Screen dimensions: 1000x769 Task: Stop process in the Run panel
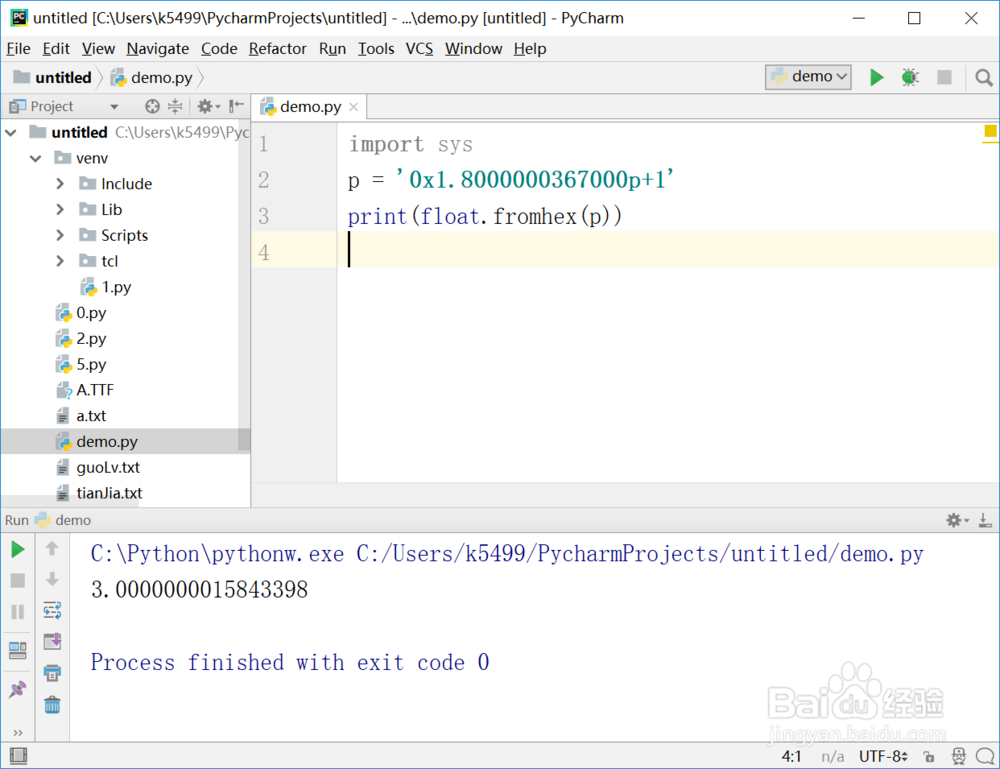pyautogui.click(x=18, y=580)
